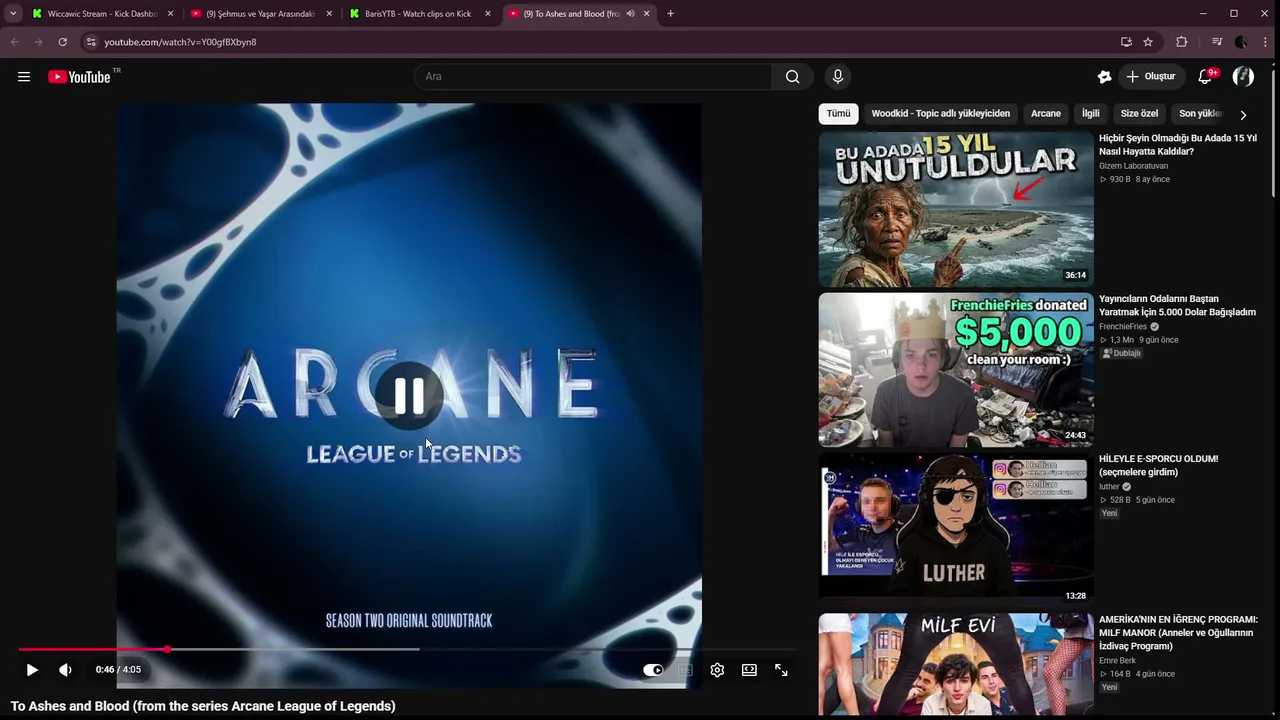Open the YouTube guide hamburger menu
The image size is (1280, 720).
tap(24, 77)
